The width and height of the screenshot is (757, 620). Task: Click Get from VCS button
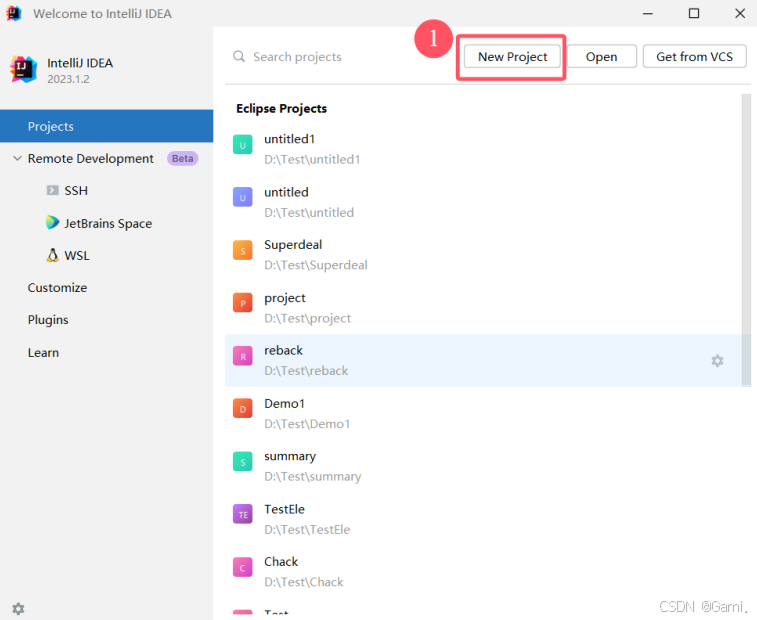[694, 57]
